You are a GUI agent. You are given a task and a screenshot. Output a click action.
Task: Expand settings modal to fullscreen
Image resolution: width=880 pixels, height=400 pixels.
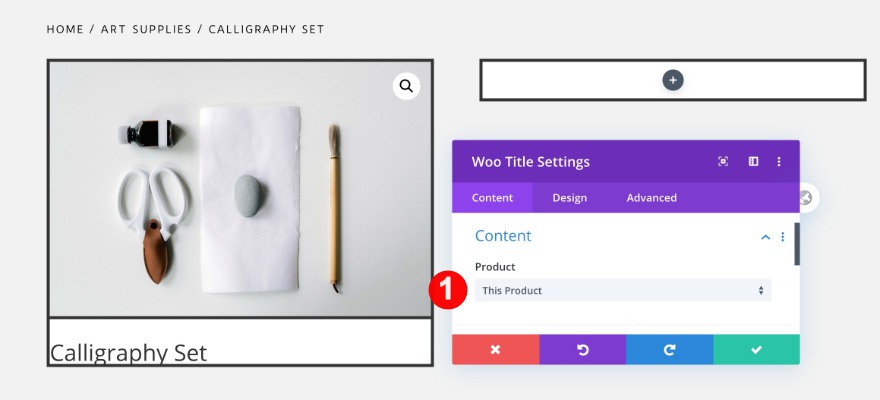723,162
